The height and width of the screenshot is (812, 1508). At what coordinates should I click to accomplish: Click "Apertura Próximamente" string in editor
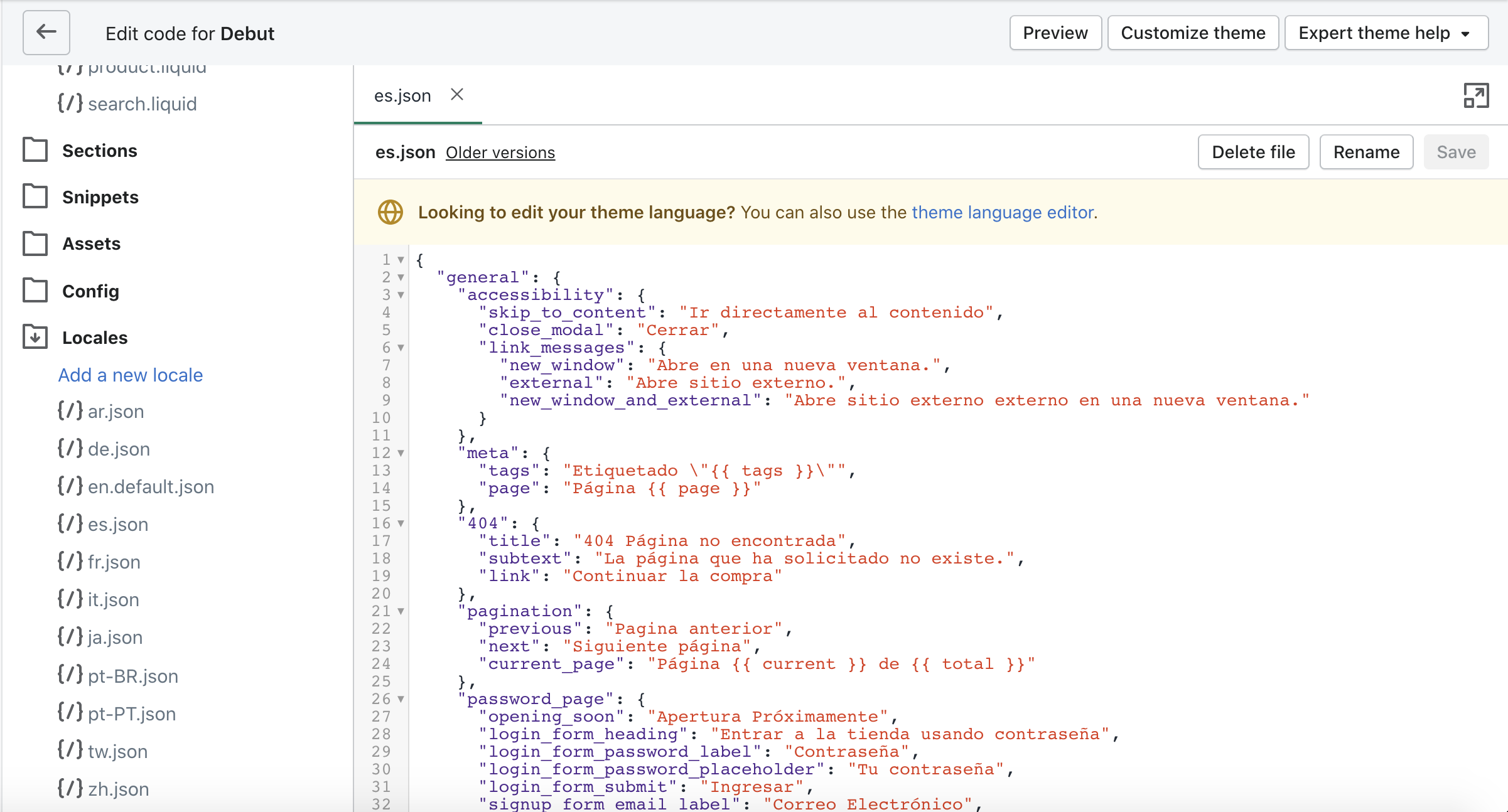(767, 717)
